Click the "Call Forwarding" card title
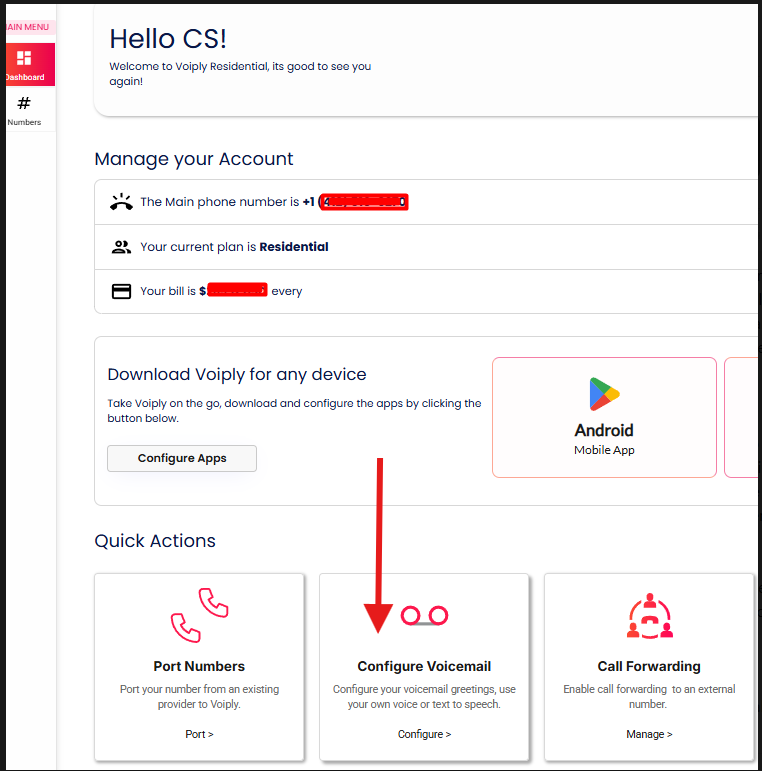This screenshot has width=762, height=771. (649, 666)
